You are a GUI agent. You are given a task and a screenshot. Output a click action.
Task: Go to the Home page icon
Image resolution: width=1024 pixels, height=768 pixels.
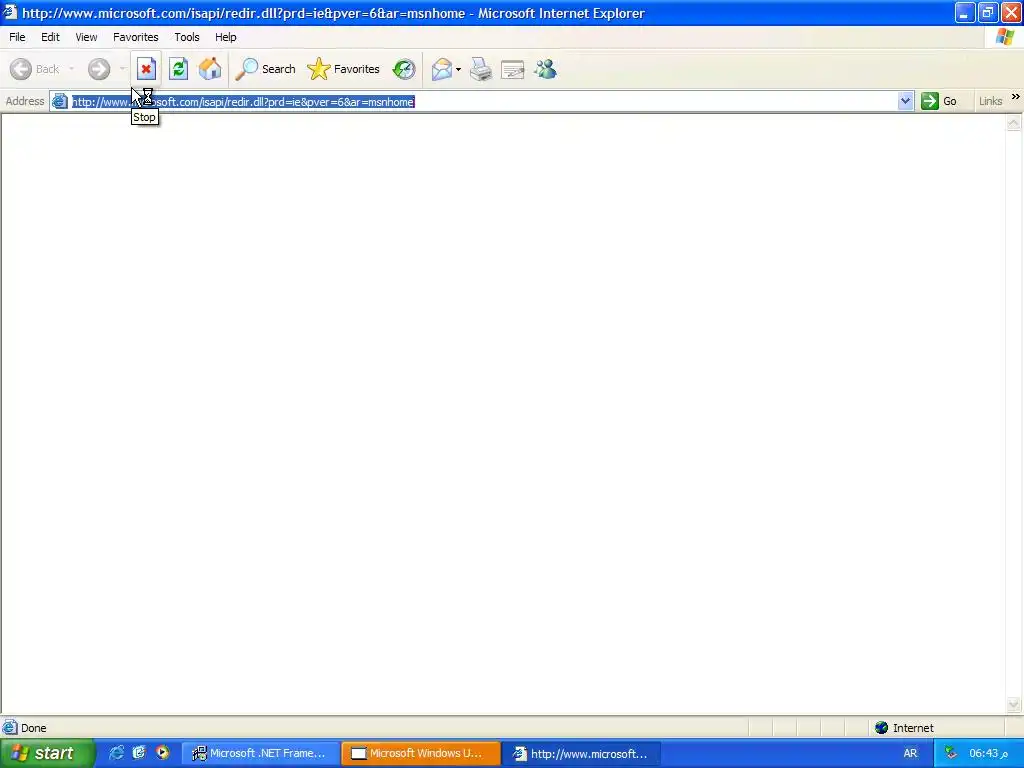(x=210, y=69)
